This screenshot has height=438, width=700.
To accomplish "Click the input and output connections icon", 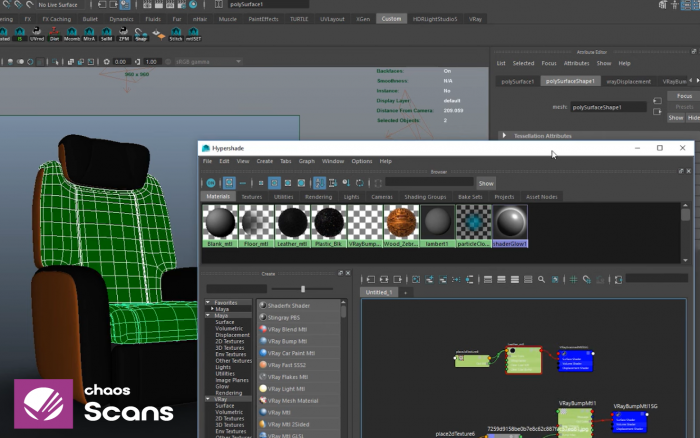I will click(384, 279).
